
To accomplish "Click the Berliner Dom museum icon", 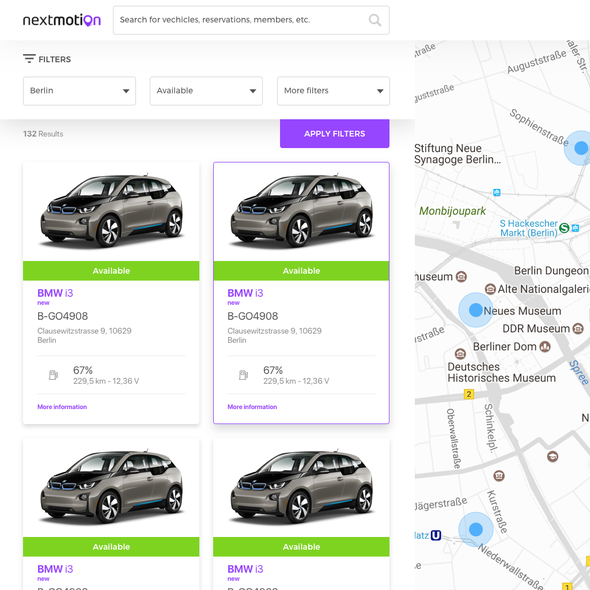I will (545, 346).
